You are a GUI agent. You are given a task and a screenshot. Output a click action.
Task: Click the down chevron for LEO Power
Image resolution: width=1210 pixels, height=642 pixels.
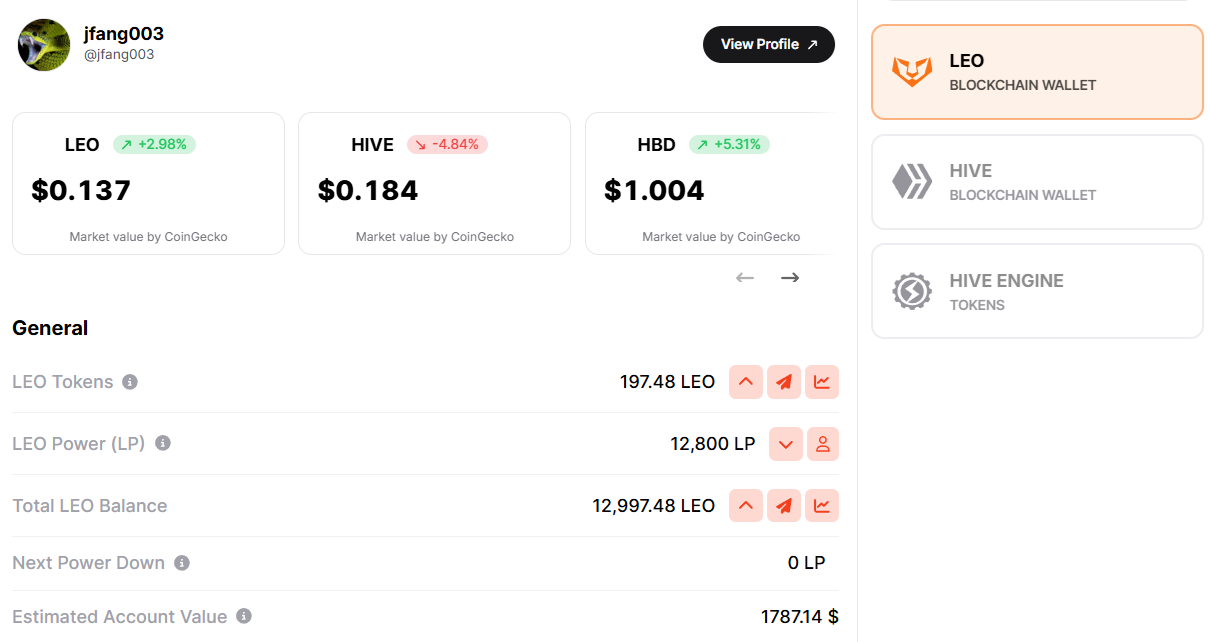click(786, 444)
